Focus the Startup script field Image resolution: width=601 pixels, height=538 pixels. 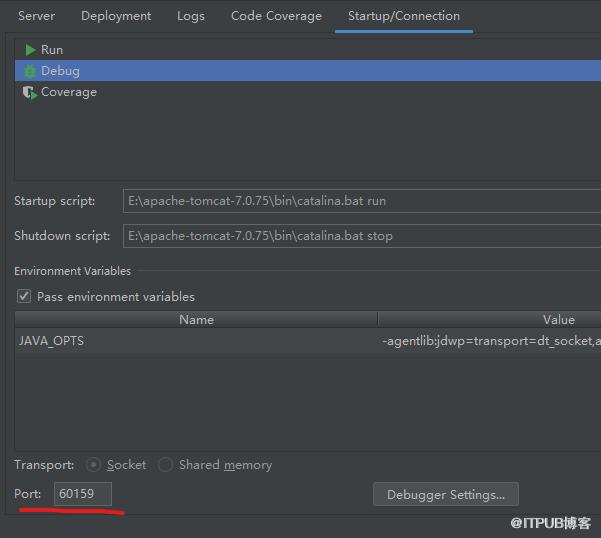coord(362,201)
